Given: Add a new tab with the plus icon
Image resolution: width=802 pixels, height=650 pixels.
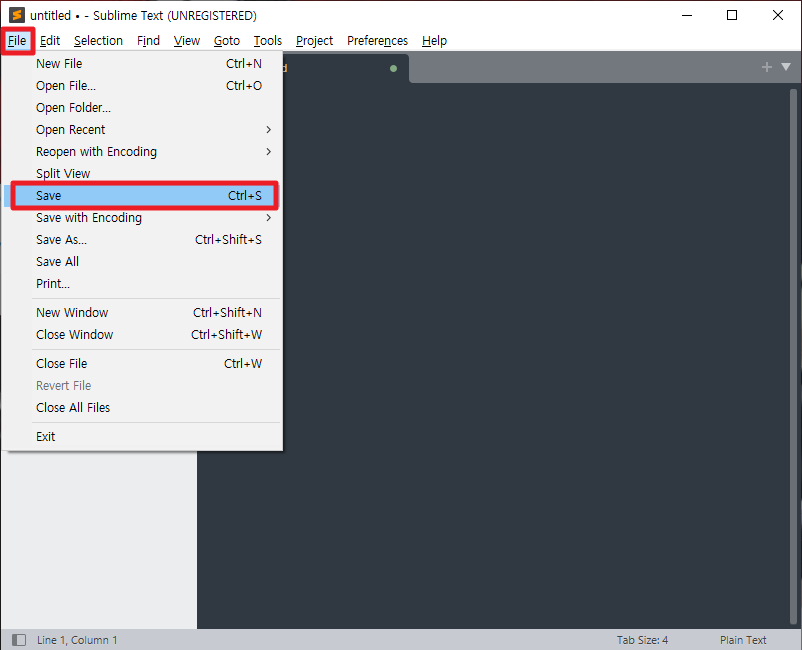Looking at the screenshot, I should click(x=766, y=67).
